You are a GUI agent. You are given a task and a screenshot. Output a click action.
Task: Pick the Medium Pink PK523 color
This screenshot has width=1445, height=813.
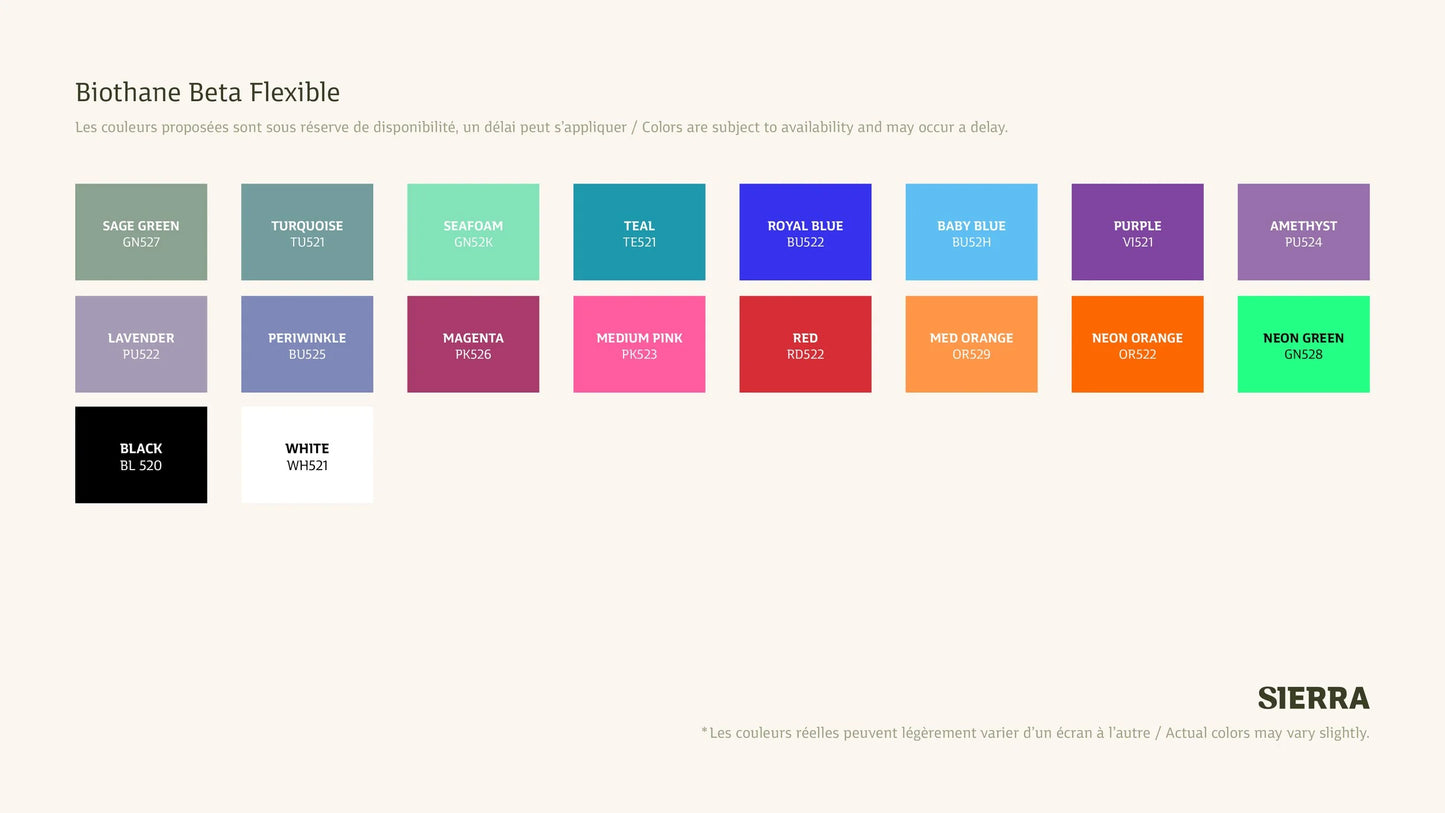pyautogui.click(x=639, y=344)
